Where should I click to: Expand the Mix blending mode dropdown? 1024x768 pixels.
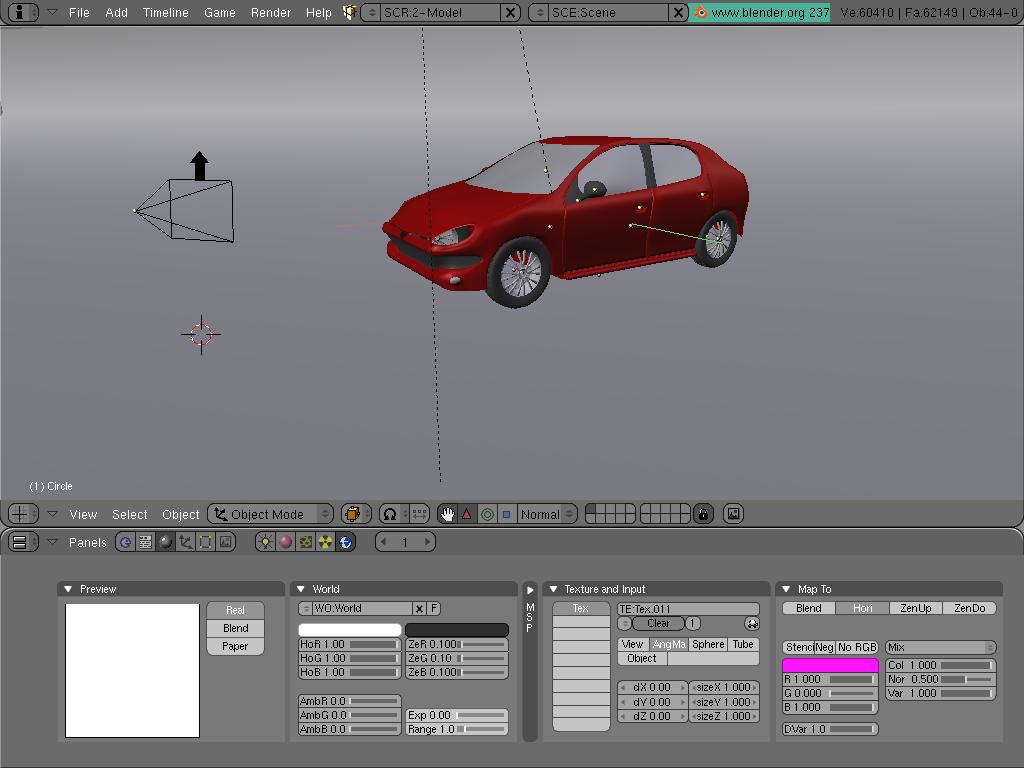(940, 648)
